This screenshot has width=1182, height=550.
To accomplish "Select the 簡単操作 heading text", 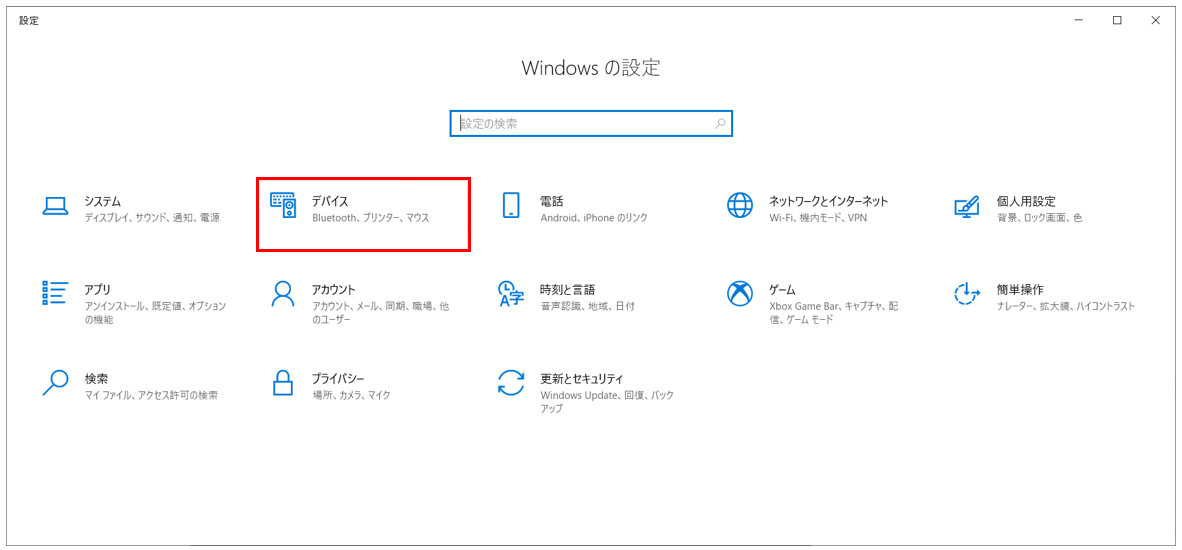I will (x=1020, y=289).
